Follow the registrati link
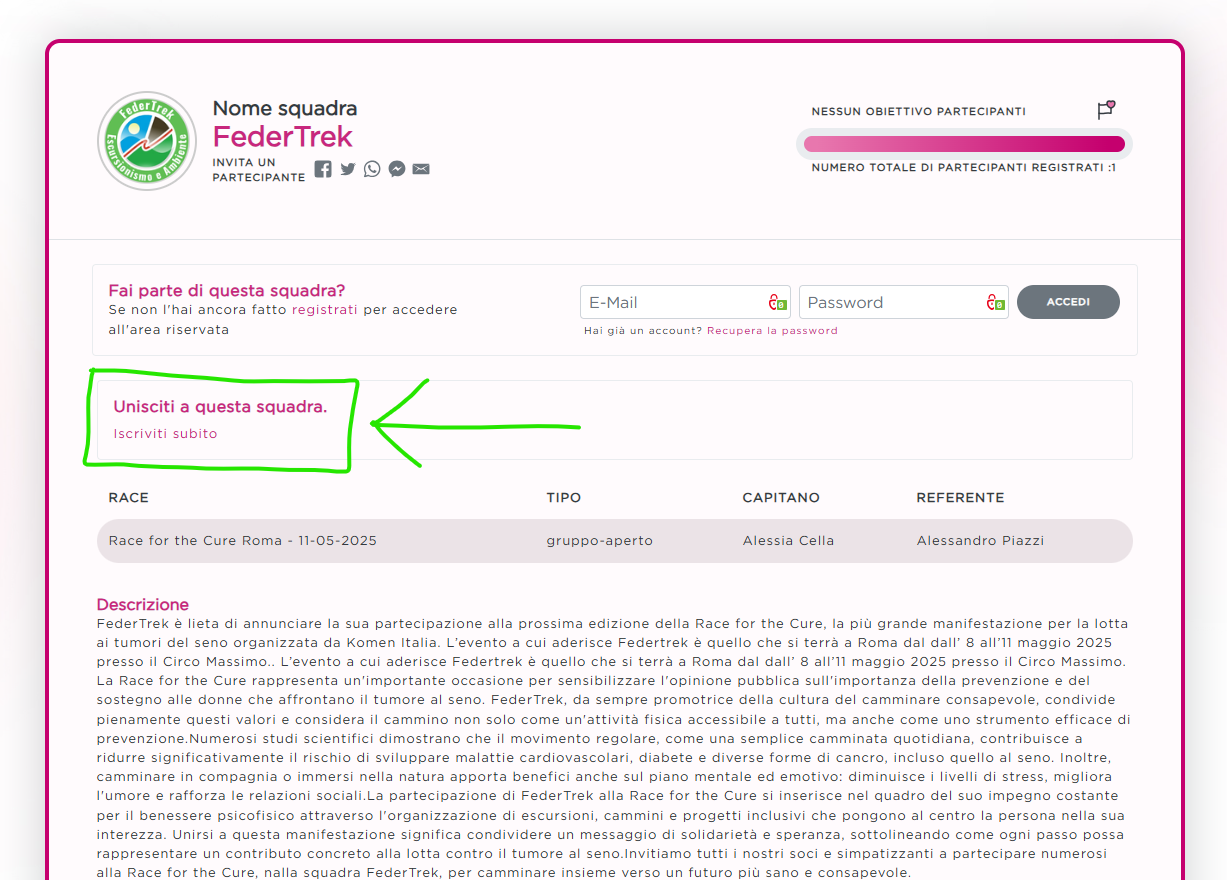Viewport: 1227px width, 880px height. point(325,310)
